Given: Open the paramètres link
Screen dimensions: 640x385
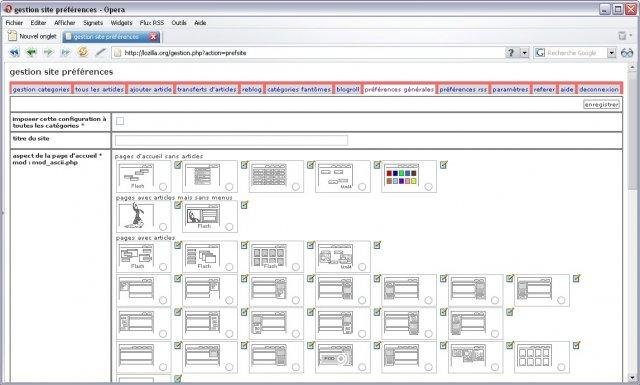Looking at the screenshot, I should pyautogui.click(x=510, y=89).
